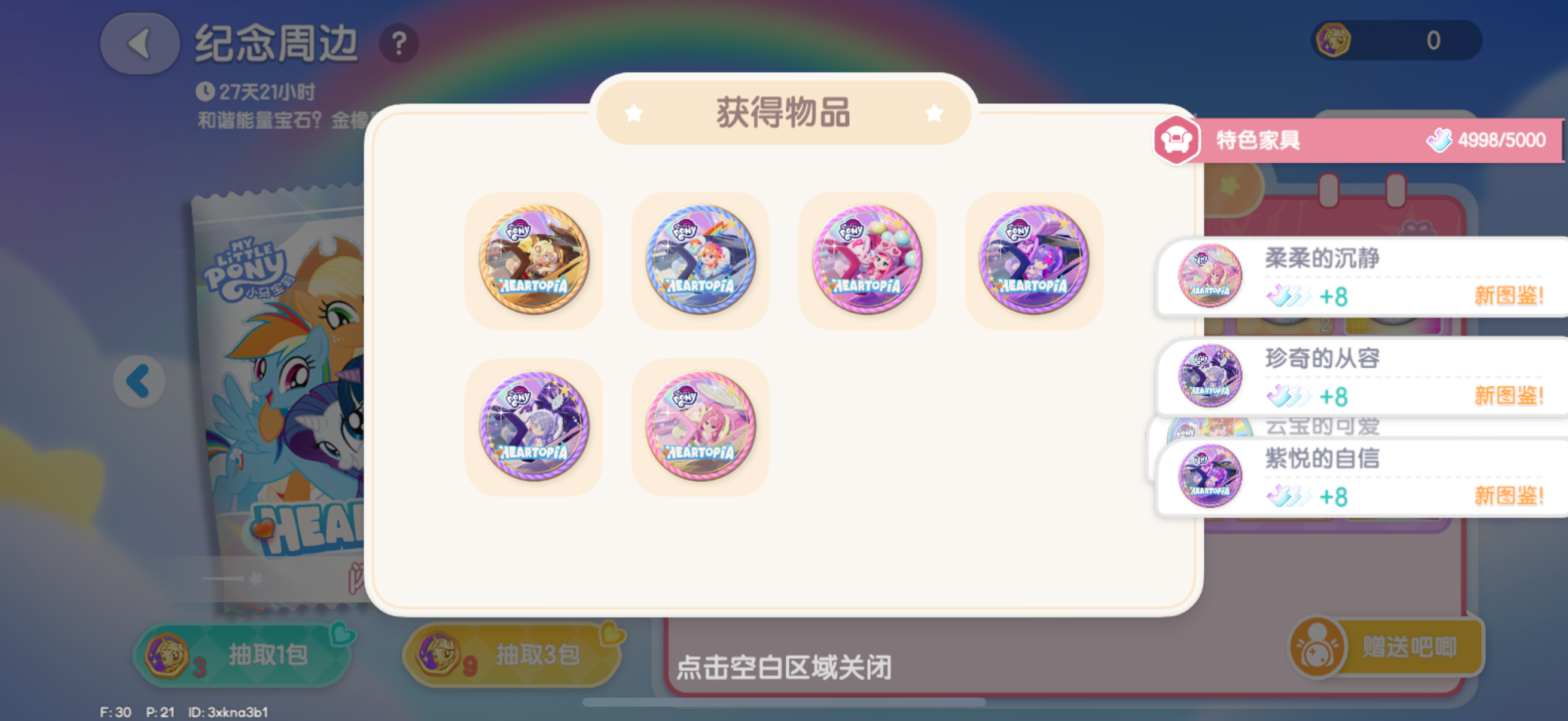Click the 赠送吧唧 gift button
Image resolution: width=1568 pixels, height=721 pixels.
pos(1387,647)
